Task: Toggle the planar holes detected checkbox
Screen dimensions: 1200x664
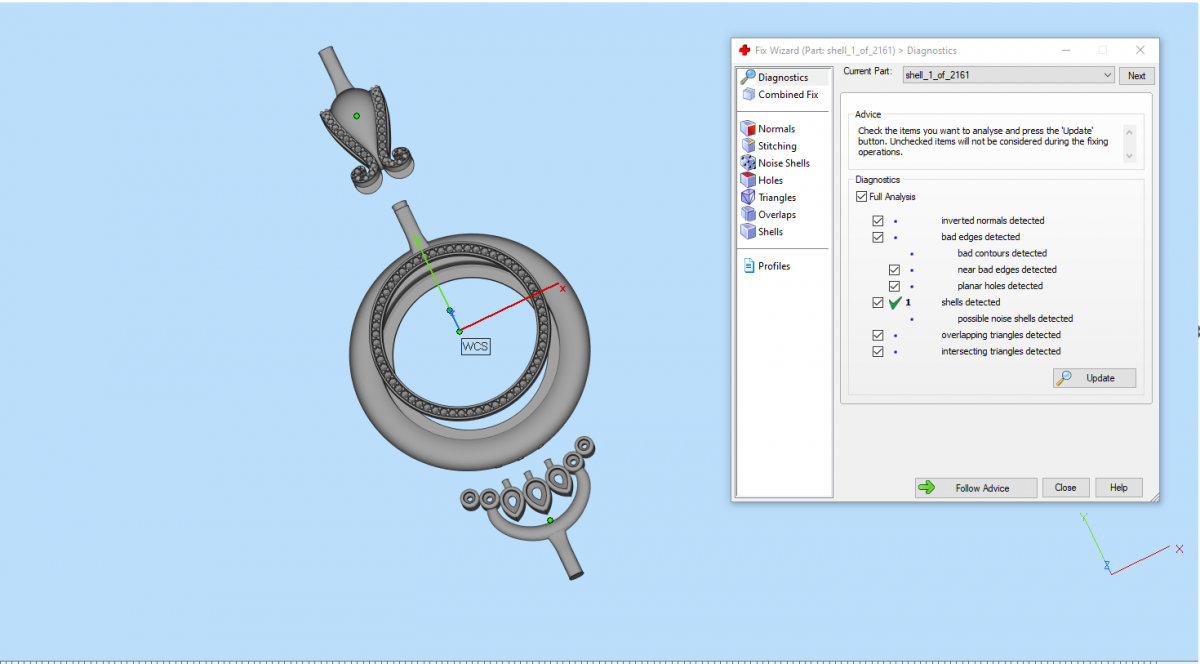Action: (x=895, y=286)
